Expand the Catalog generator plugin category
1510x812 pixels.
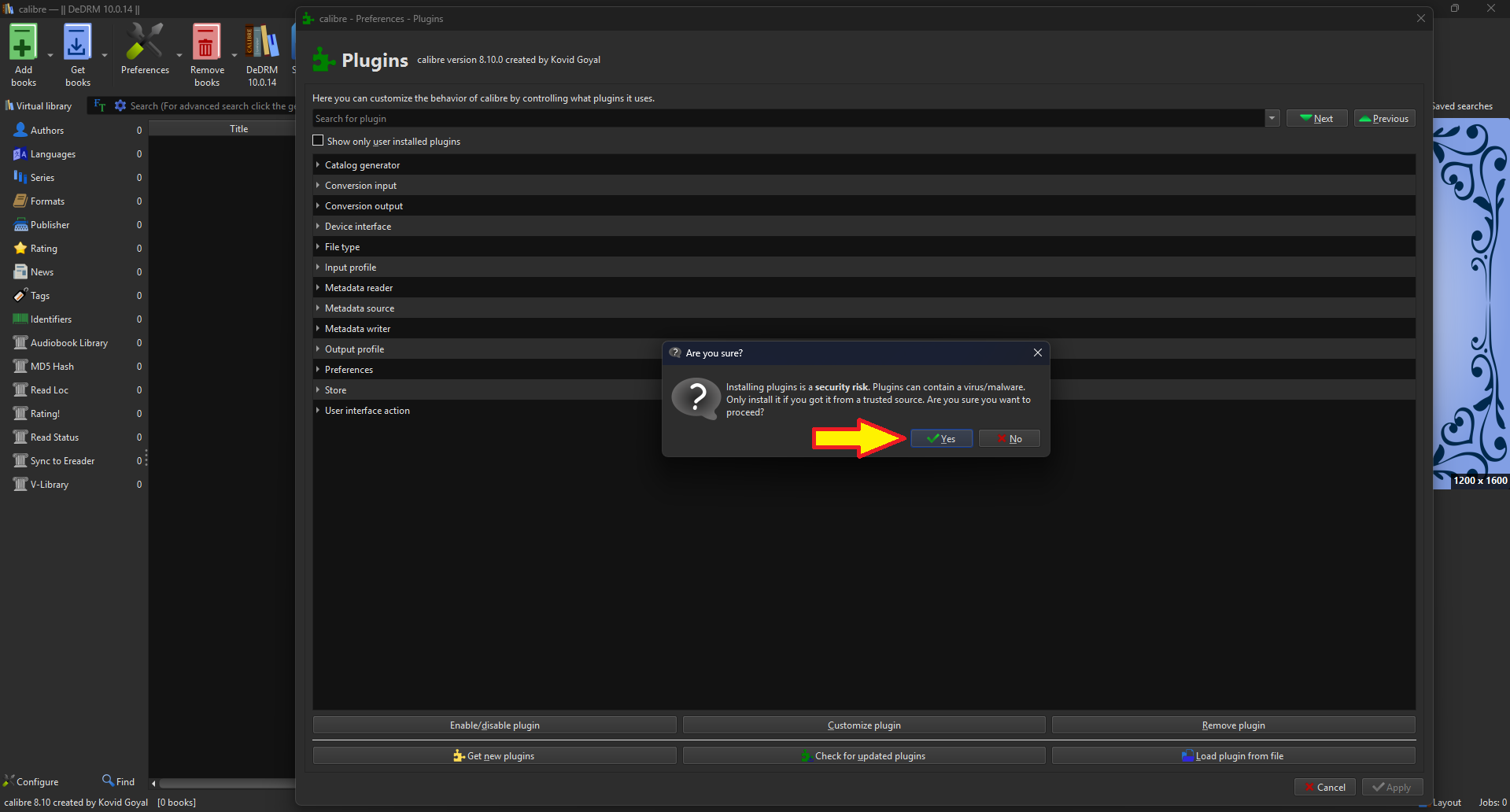coord(318,165)
